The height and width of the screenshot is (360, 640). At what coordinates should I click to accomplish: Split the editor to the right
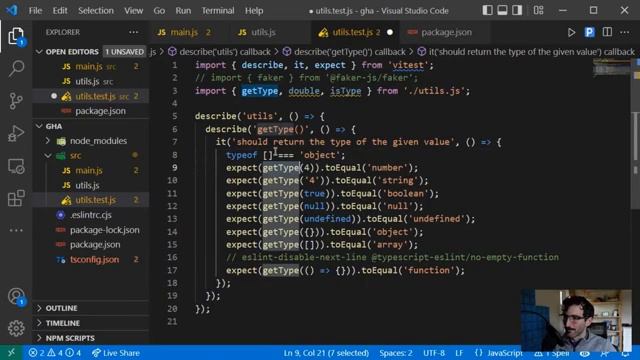(x=607, y=32)
